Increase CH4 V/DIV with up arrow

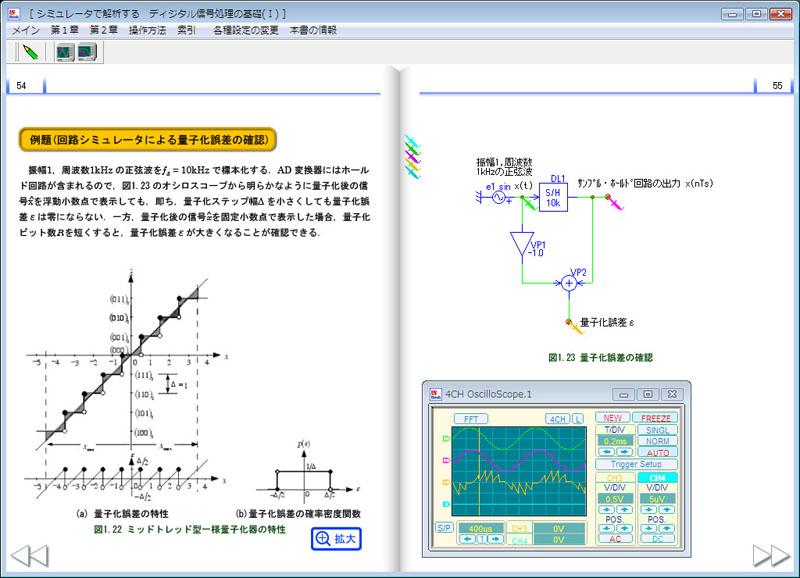[x=666, y=509]
